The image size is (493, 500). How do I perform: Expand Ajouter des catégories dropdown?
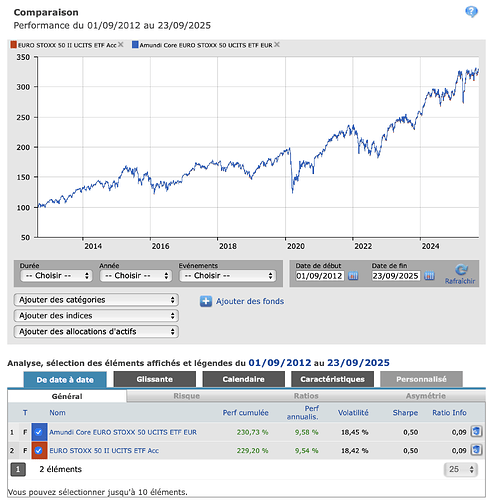tap(96, 300)
